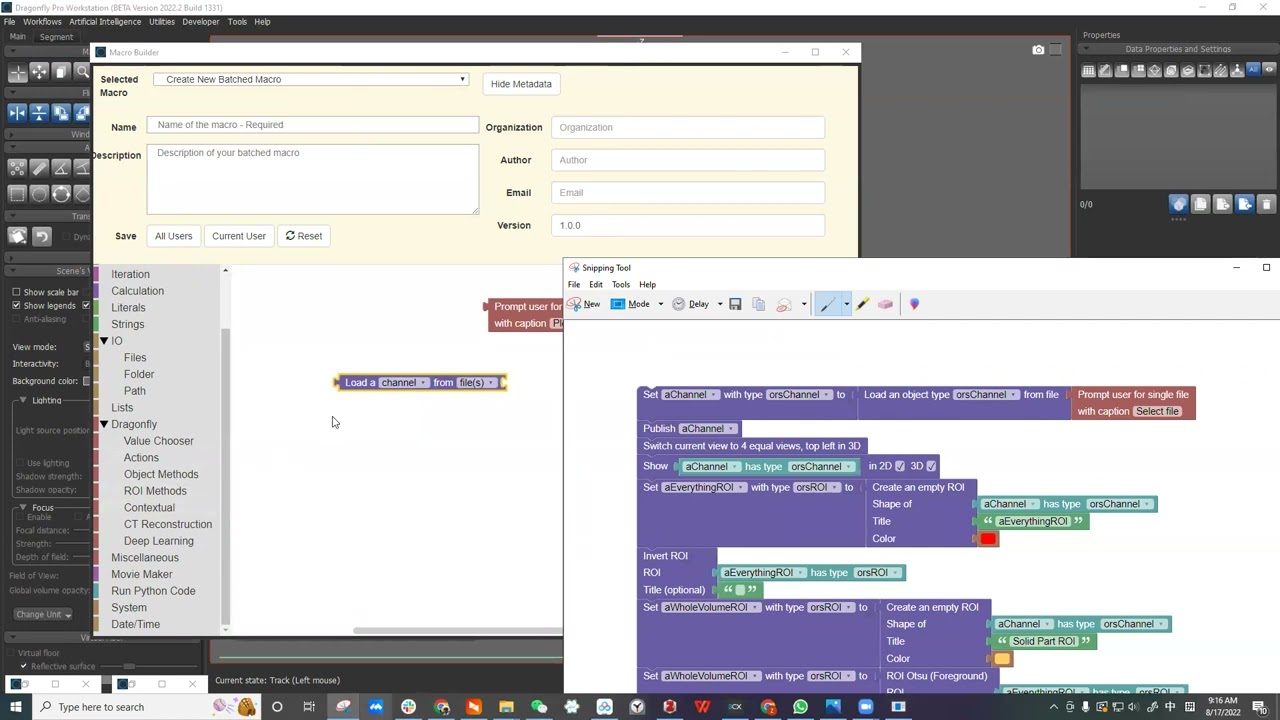The height and width of the screenshot is (720, 1280).
Task: Click New in Snipping Tool
Action: coord(584,304)
